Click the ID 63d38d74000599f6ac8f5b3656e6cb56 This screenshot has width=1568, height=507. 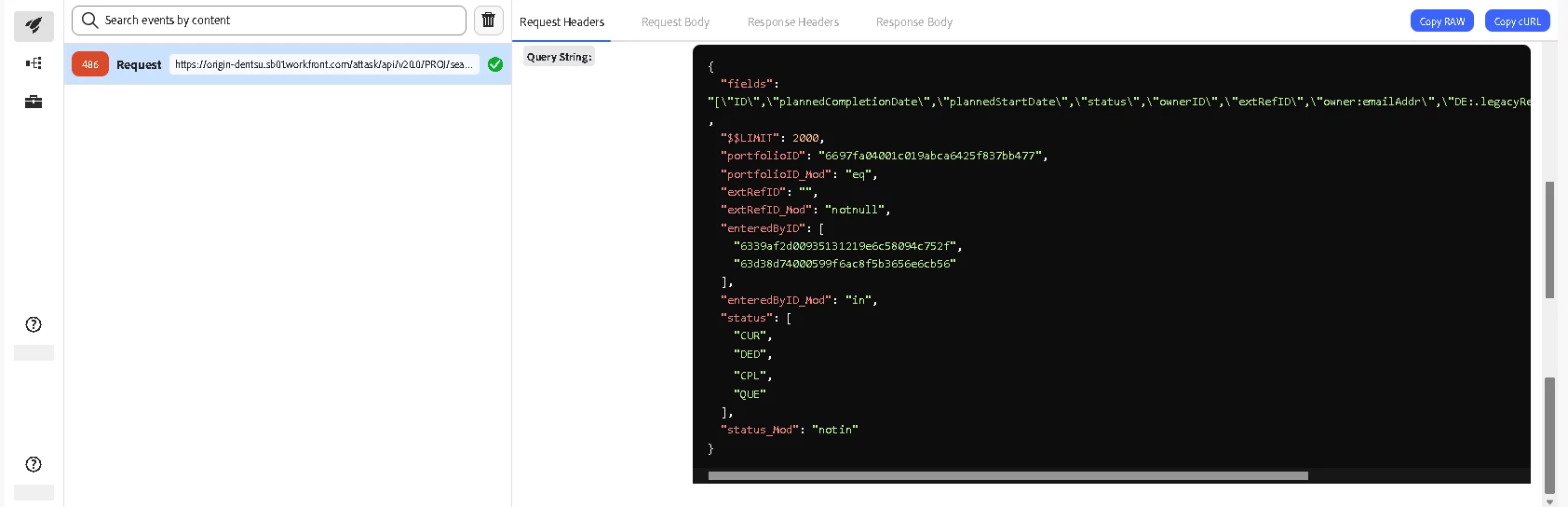click(x=844, y=264)
